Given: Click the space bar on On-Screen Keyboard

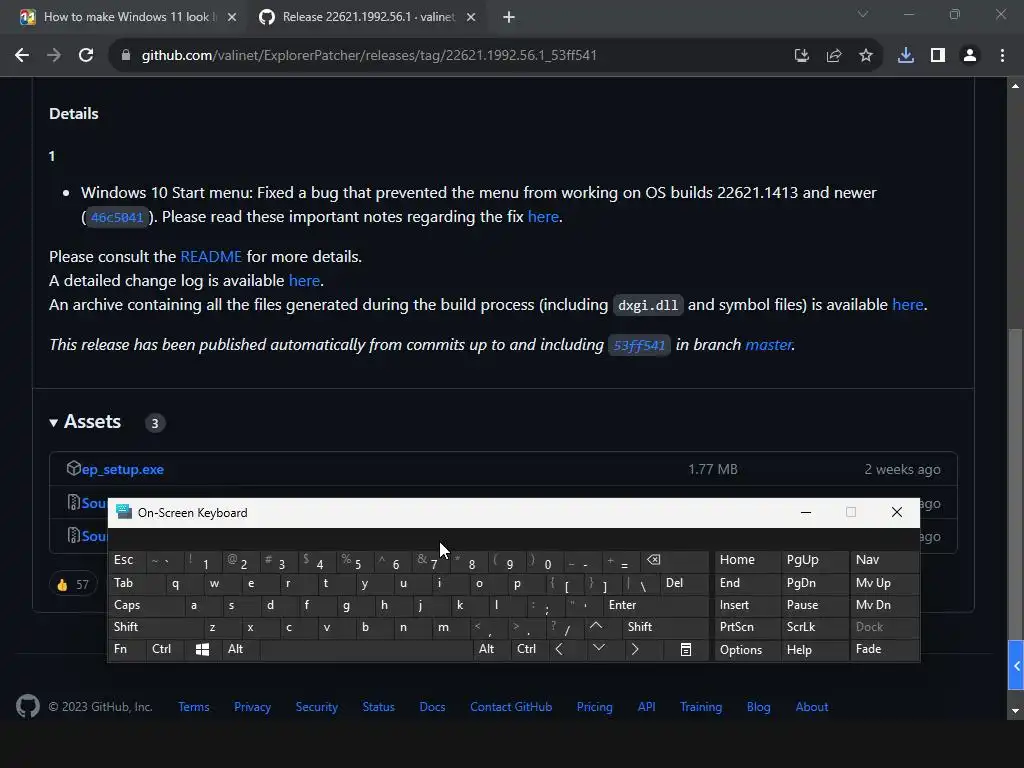Looking at the screenshot, I should (366, 649).
